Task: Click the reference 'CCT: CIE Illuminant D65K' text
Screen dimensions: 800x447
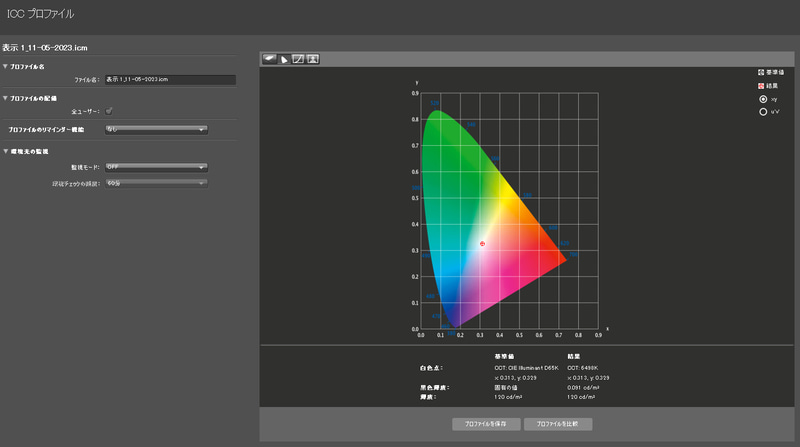Action: click(527, 368)
